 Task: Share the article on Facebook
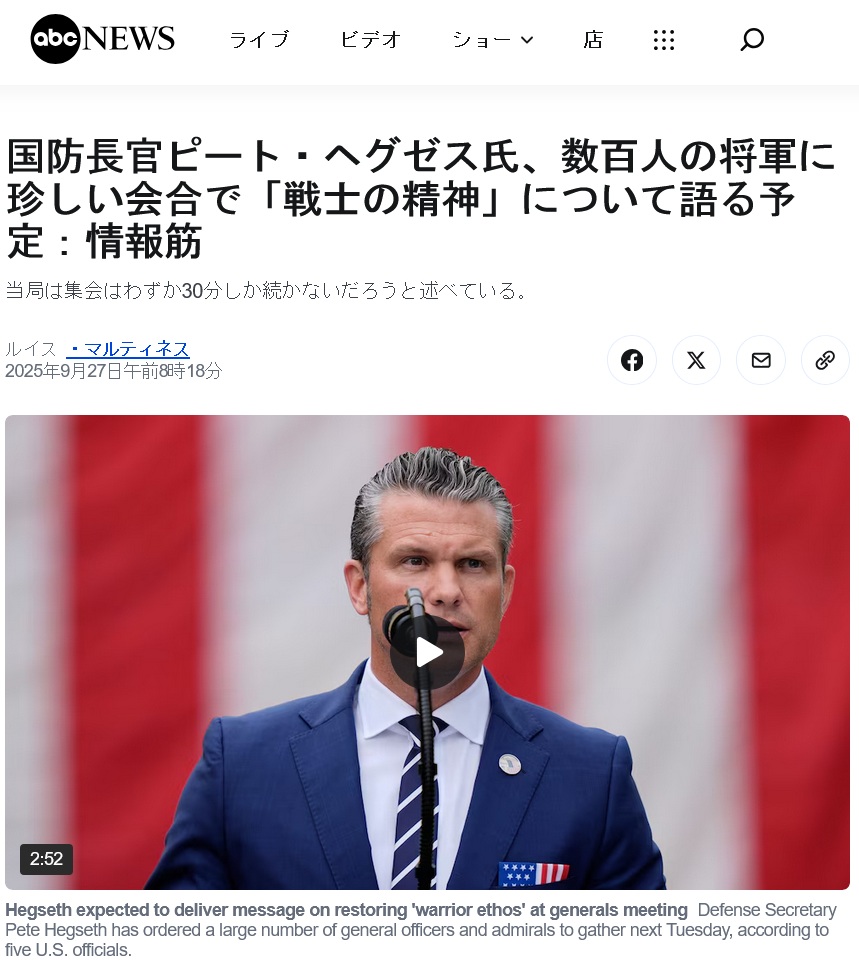(x=631, y=360)
